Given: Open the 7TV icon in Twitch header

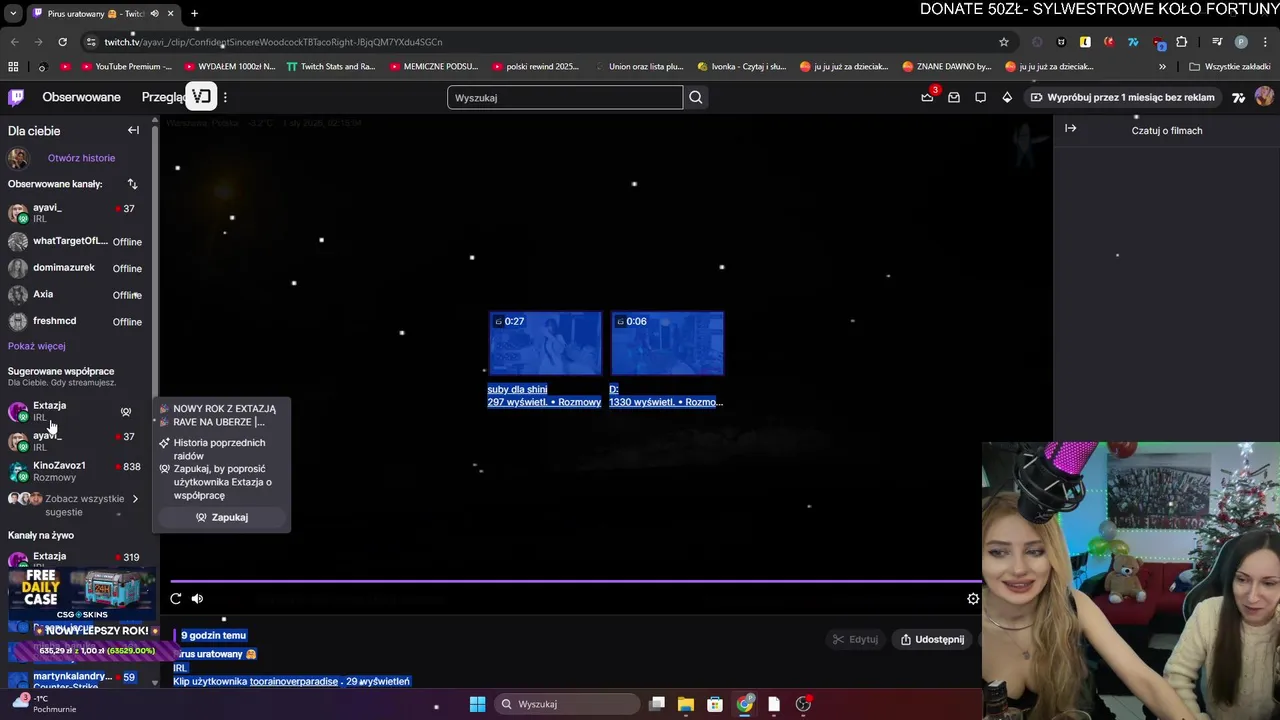Looking at the screenshot, I should pyautogui.click(x=1239, y=97).
